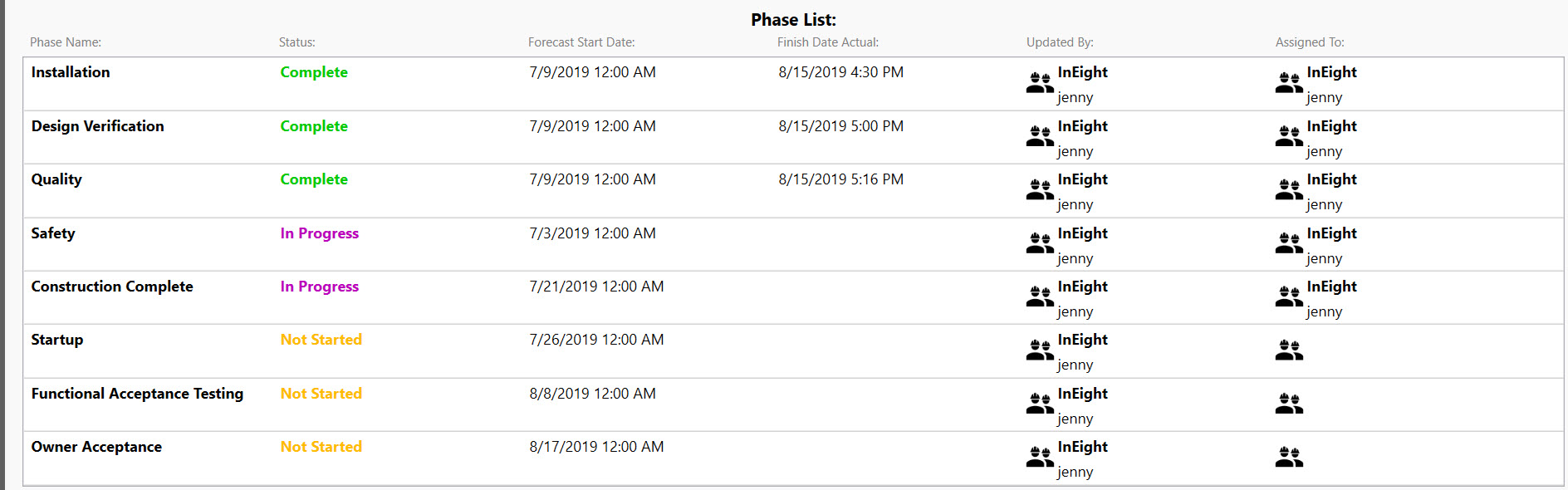Screen dimensions: 1568x490
Task: Click the Phase Name column header
Action: [x=66, y=42]
